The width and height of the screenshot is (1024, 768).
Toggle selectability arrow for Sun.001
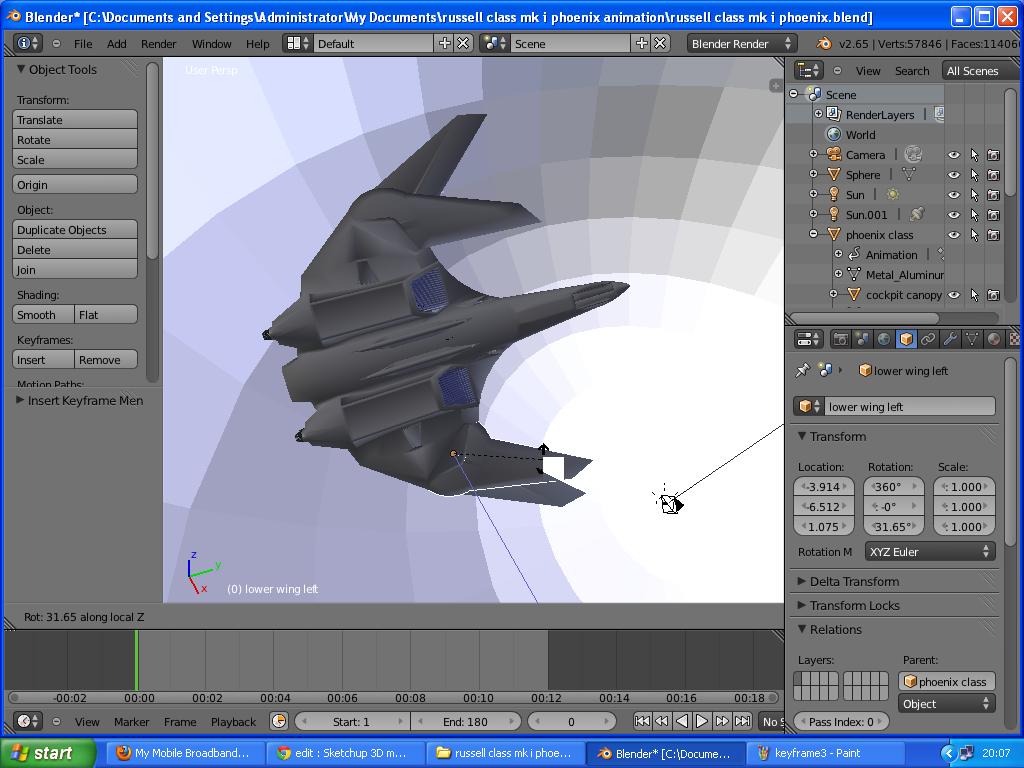click(975, 214)
